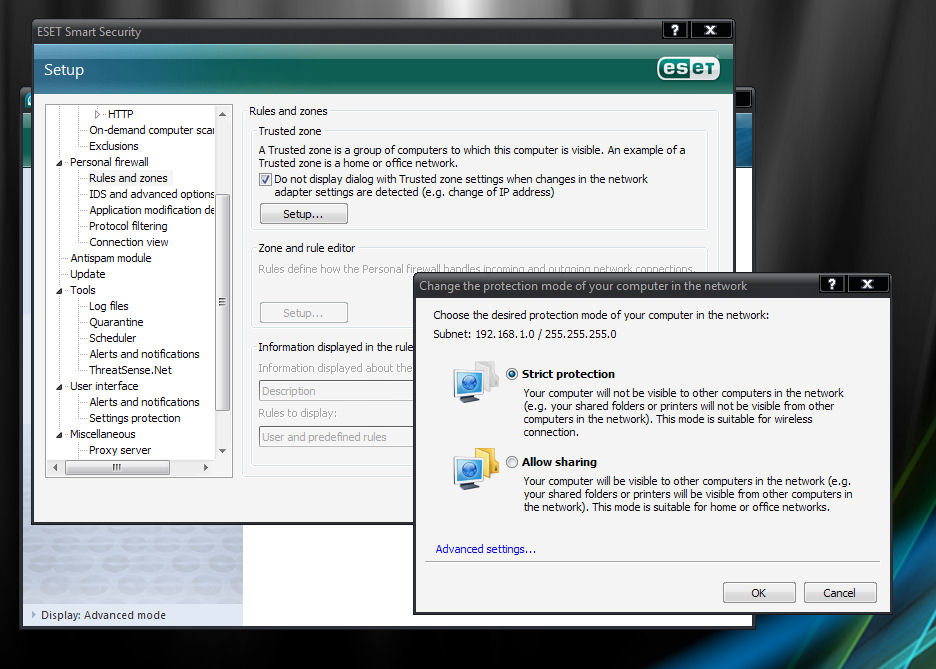The width and height of the screenshot is (936, 669).
Task: Select Exclusions in the tree
Action: (113, 146)
